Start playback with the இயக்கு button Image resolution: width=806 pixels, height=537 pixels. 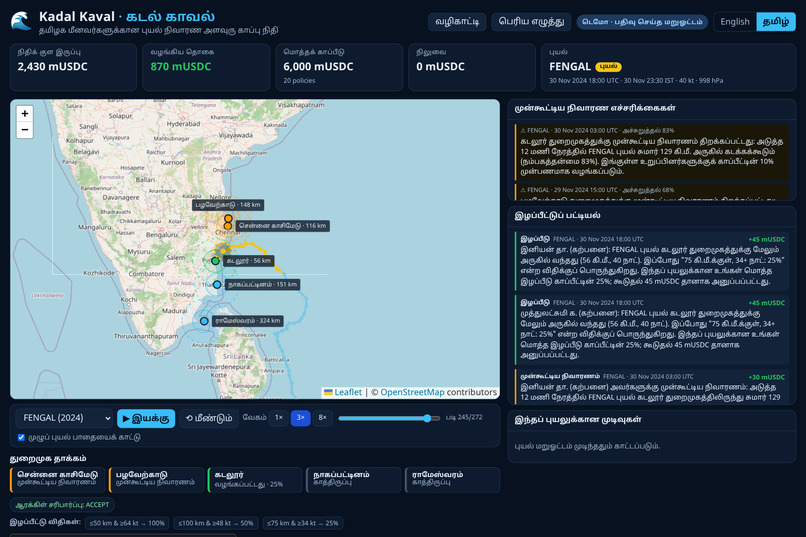click(x=146, y=418)
